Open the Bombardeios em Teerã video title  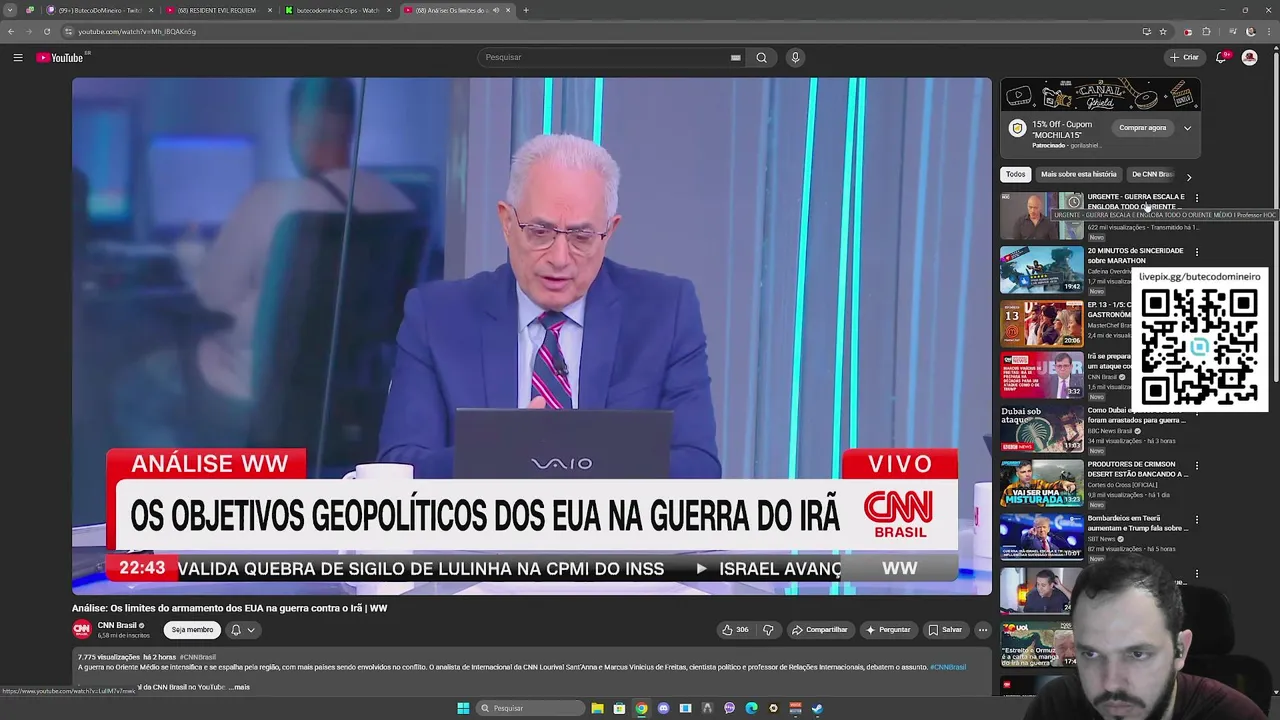click(1138, 523)
